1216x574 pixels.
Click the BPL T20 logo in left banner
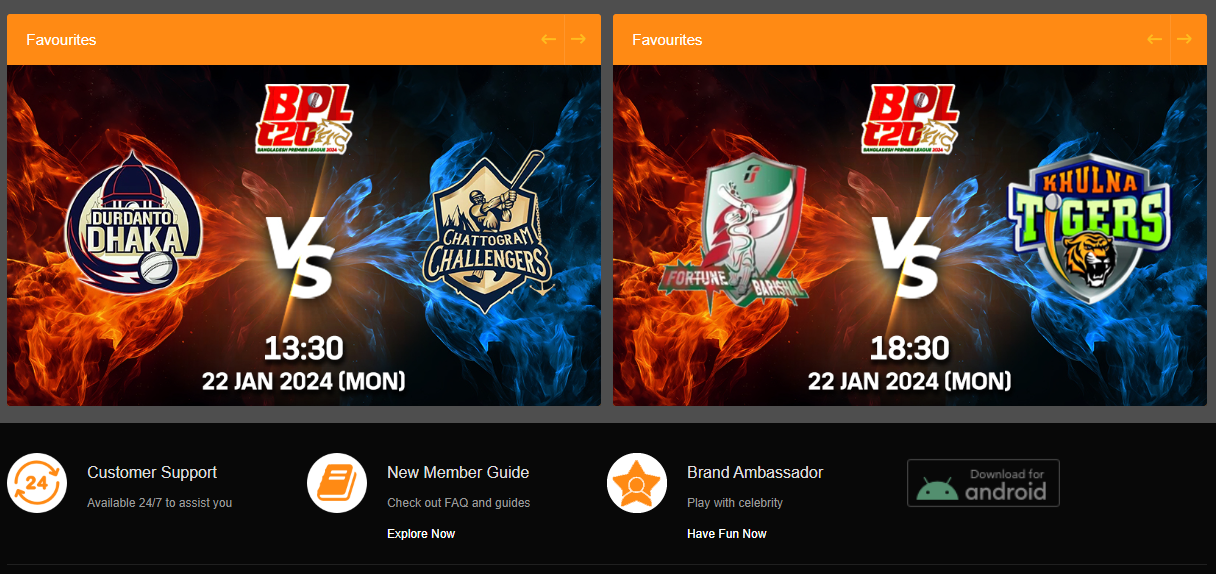coord(304,118)
